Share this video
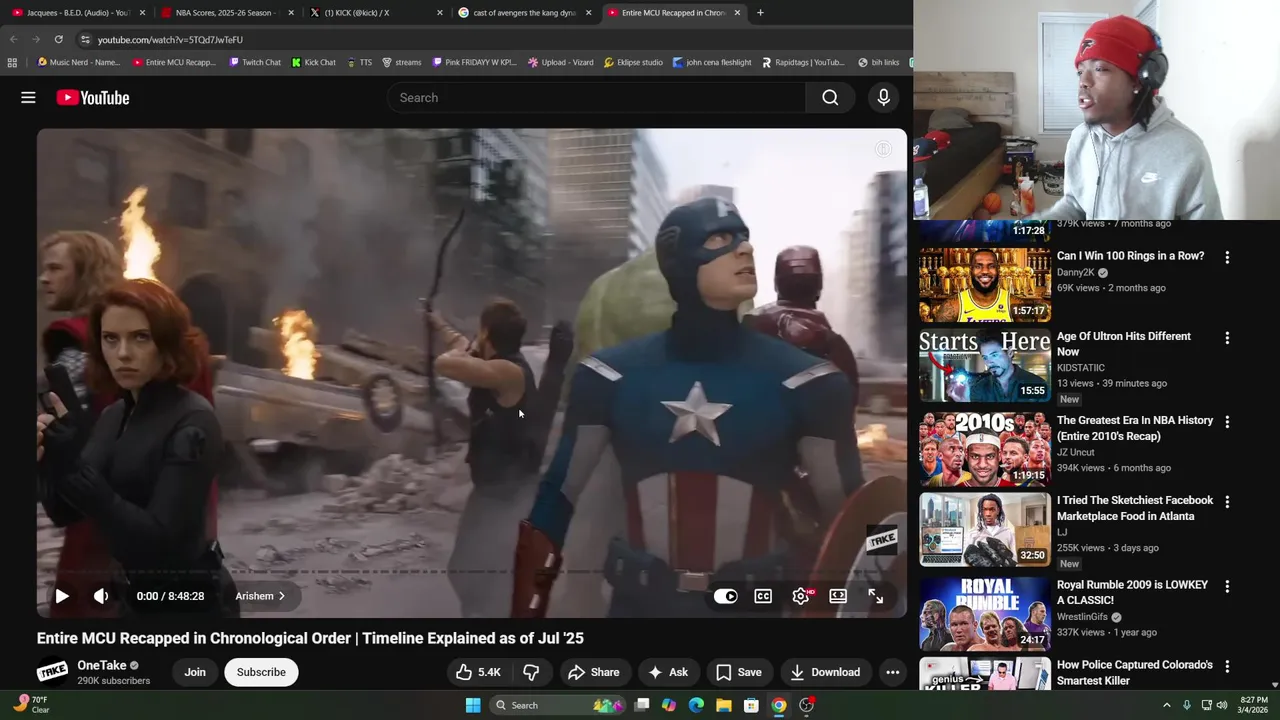Screen dimensions: 1280x720 594,672
